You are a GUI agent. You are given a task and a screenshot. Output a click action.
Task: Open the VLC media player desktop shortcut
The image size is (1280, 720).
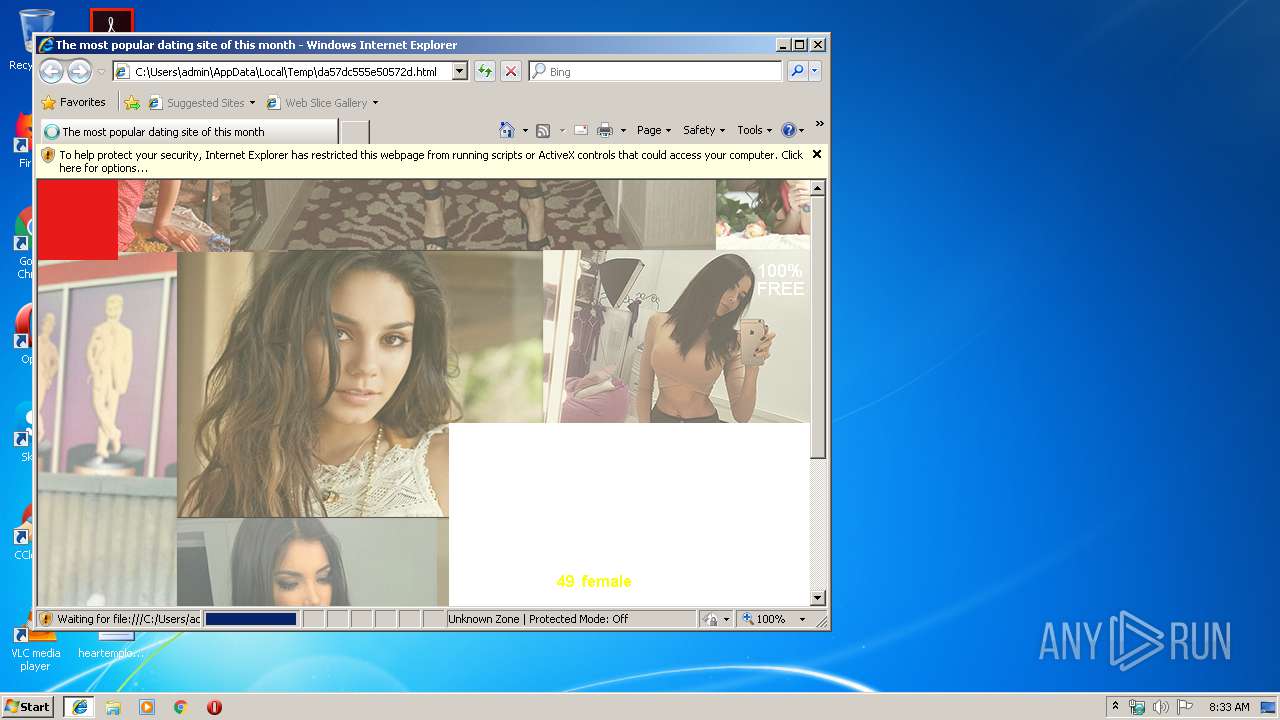coord(35,648)
